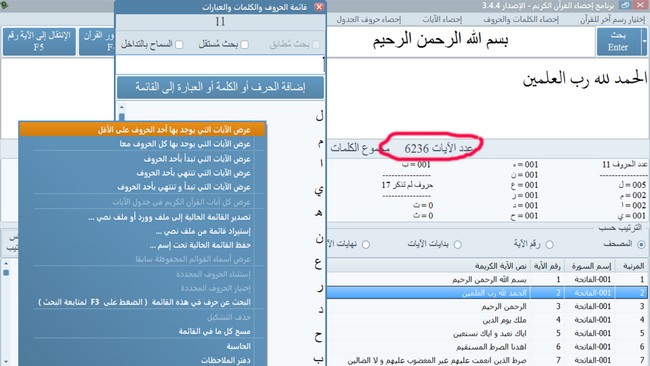The height and width of the screenshot is (366, 650).
Task: Open the إختيار رسم آخر للقرآن menu
Action: [x=612, y=19]
